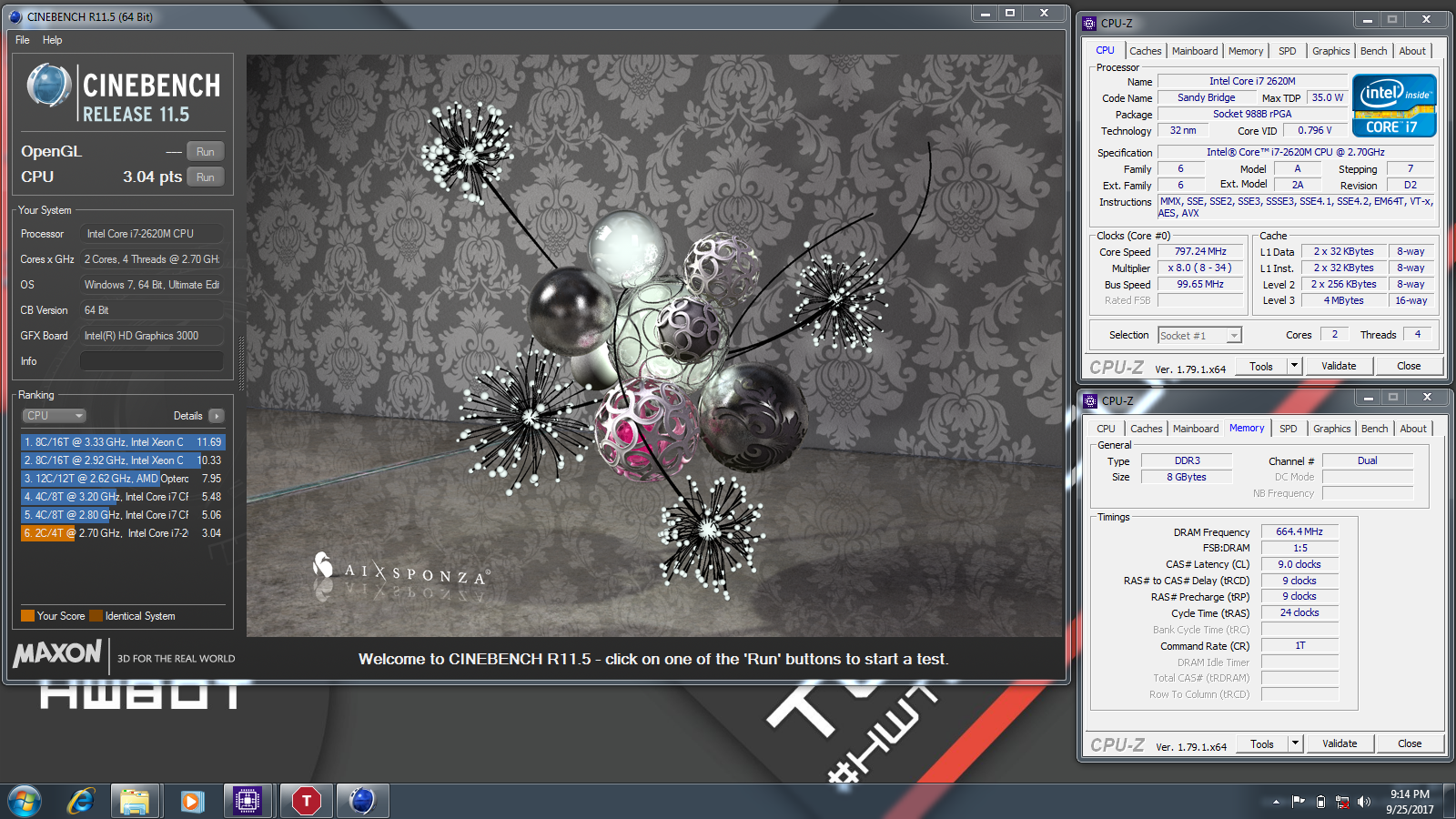Image resolution: width=1456 pixels, height=819 pixels.
Task: Run the CPU benchmark
Action: coord(206,177)
